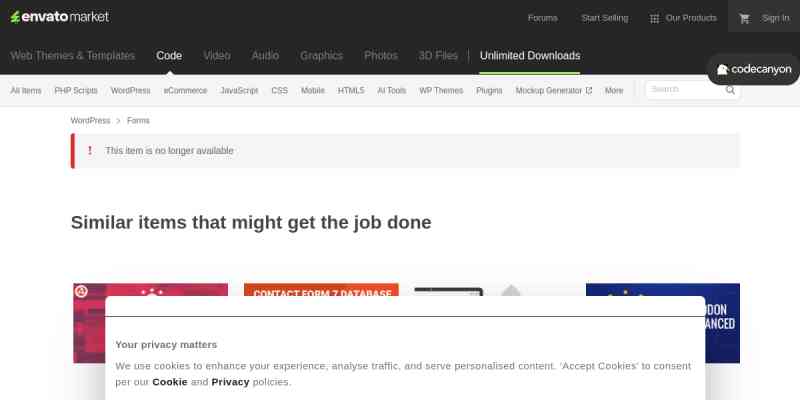This screenshot has height=400, width=800.
Task: Click the search magnifier icon
Action: coord(731,90)
